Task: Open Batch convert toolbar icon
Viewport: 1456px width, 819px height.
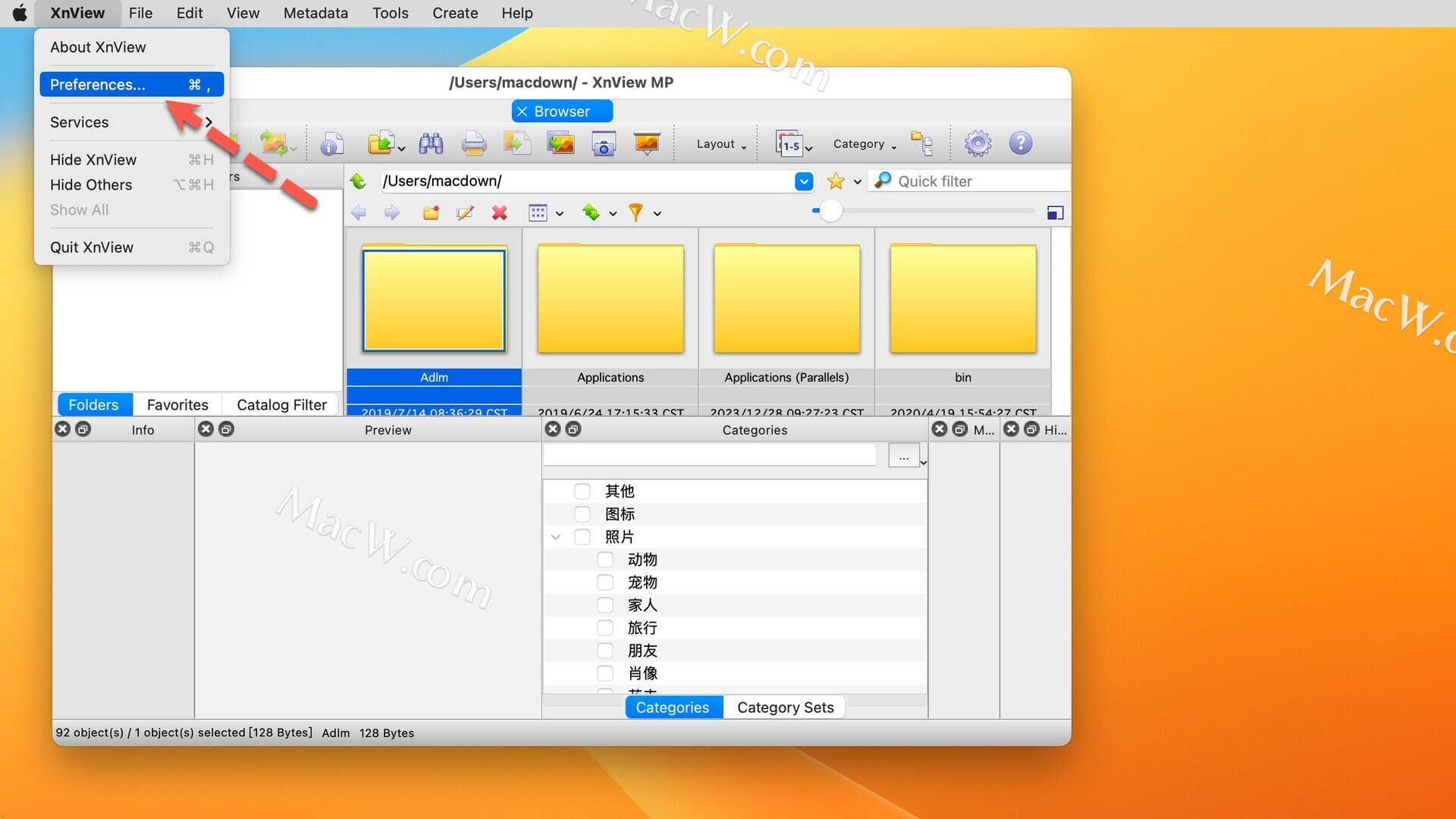Action: point(561,143)
